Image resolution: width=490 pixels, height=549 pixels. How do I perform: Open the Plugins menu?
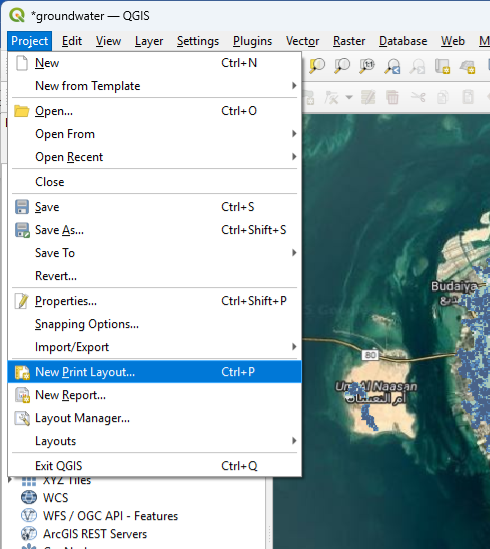pyautogui.click(x=252, y=41)
